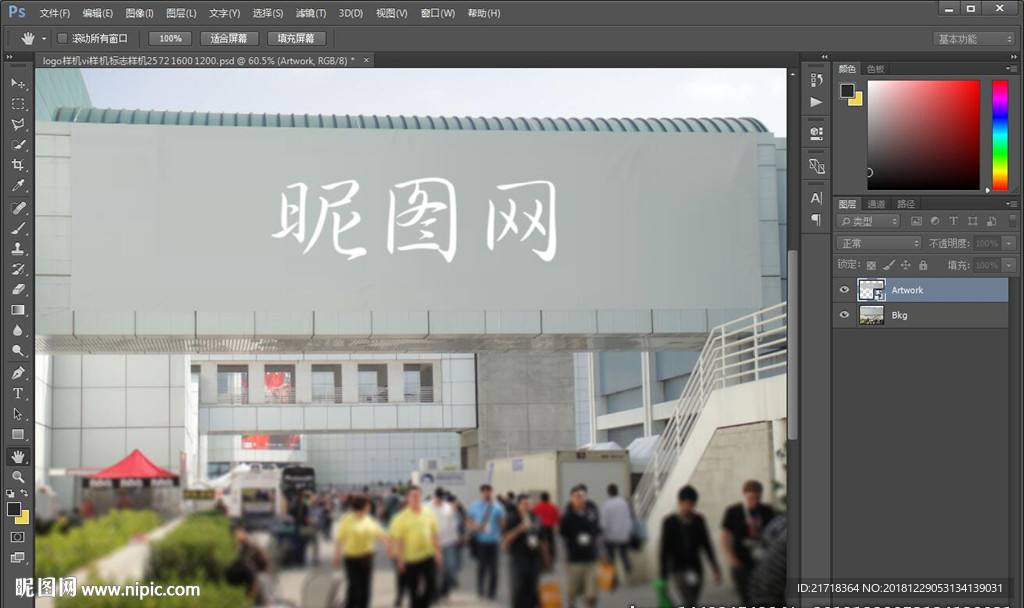Select the Clone Stamp tool
The height and width of the screenshot is (608, 1024).
(x=17, y=249)
